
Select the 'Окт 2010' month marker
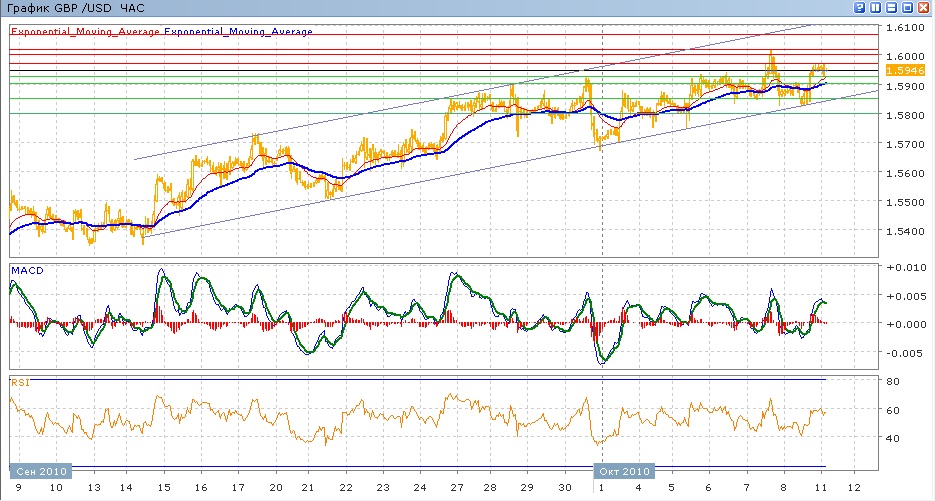click(624, 471)
